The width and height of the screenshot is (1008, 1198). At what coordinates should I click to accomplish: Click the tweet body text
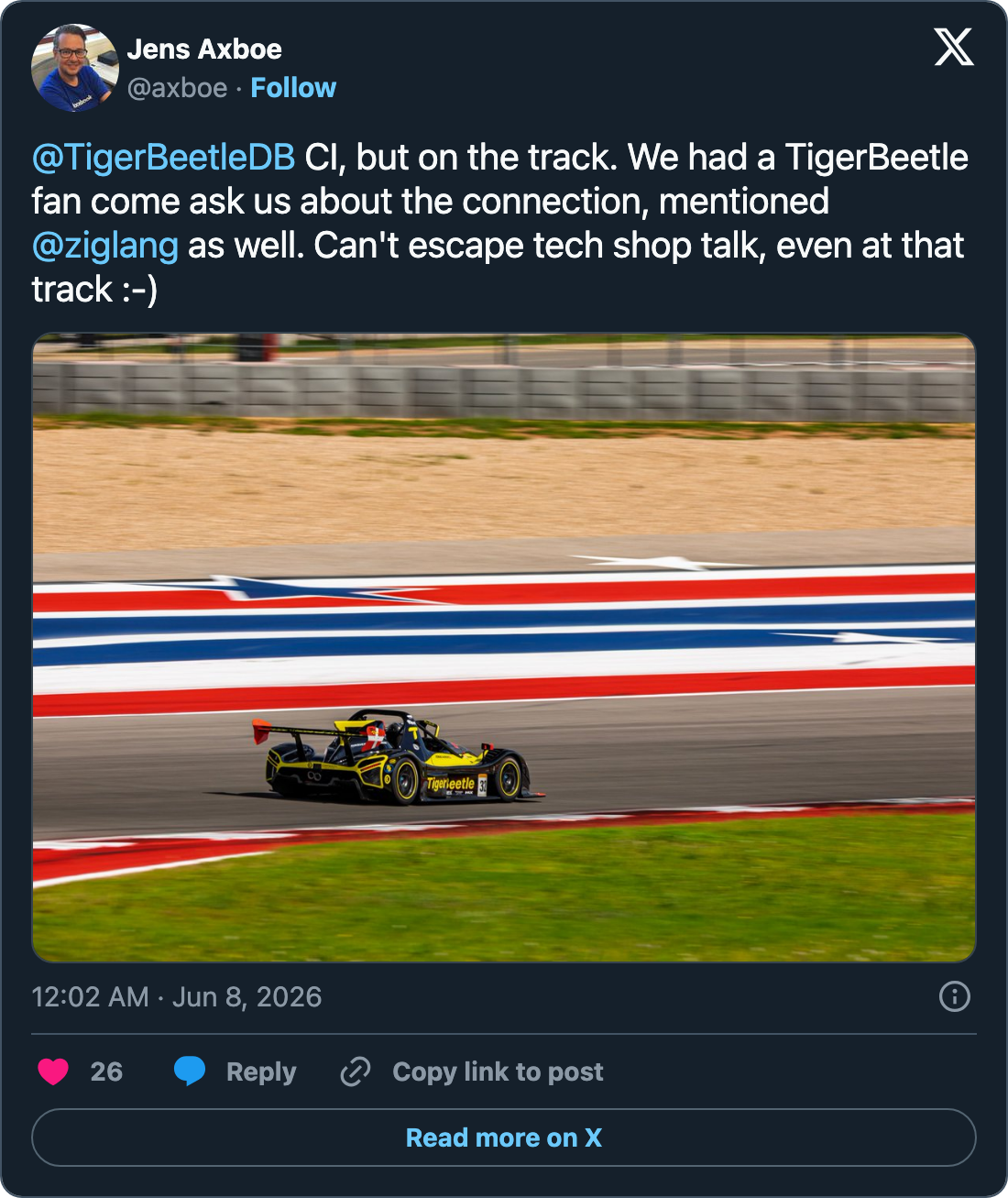(x=500, y=224)
